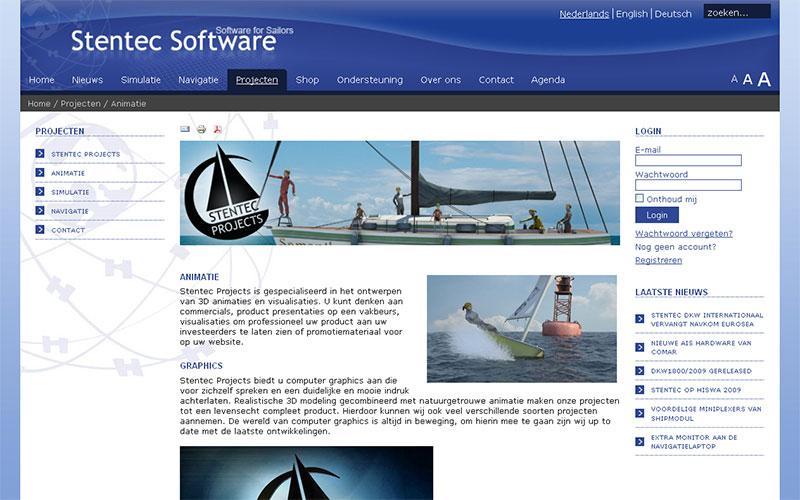Select the largest font size A
The height and width of the screenshot is (500, 800).
[764, 80]
